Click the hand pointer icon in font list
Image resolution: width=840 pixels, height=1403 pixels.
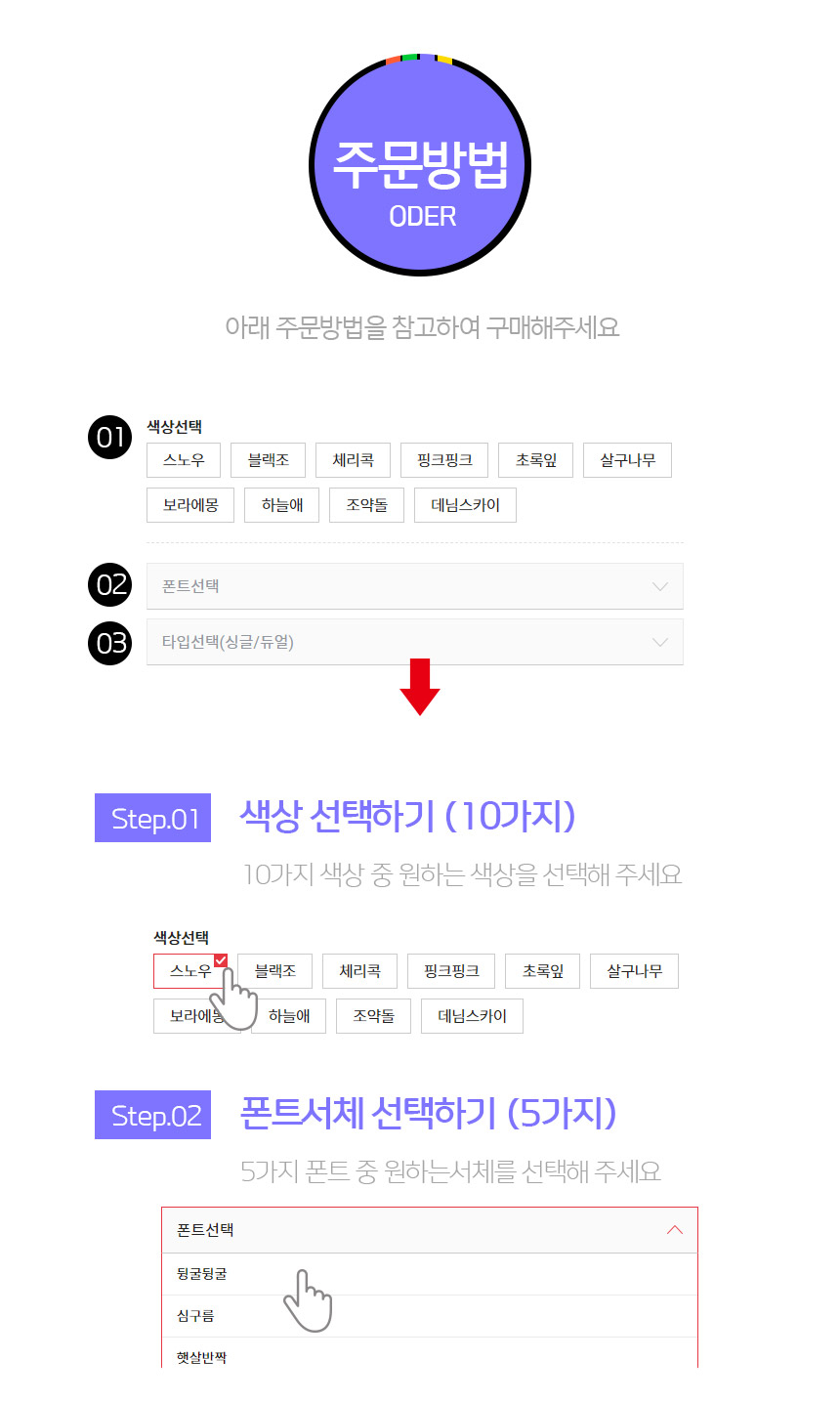[x=307, y=1299]
